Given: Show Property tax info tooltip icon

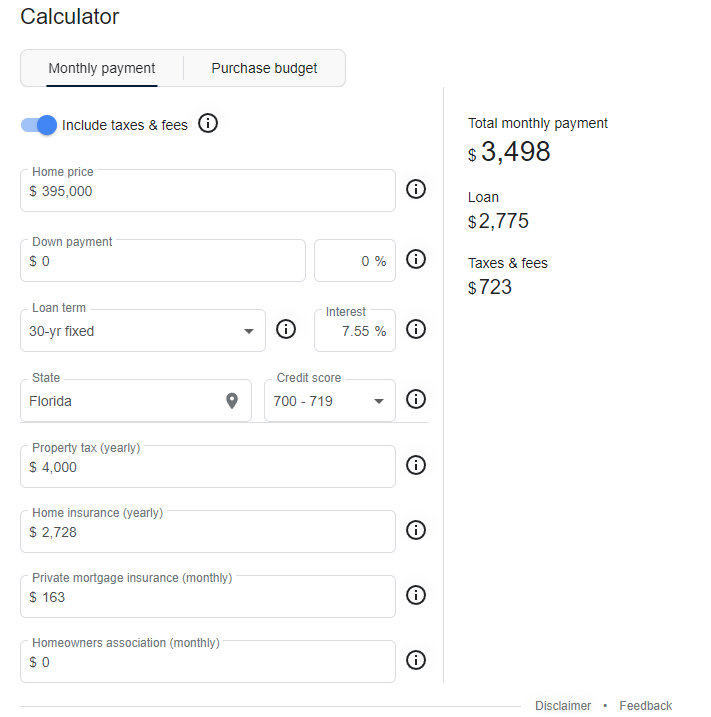Looking at the screenshot, I should (x=416, y=465).
